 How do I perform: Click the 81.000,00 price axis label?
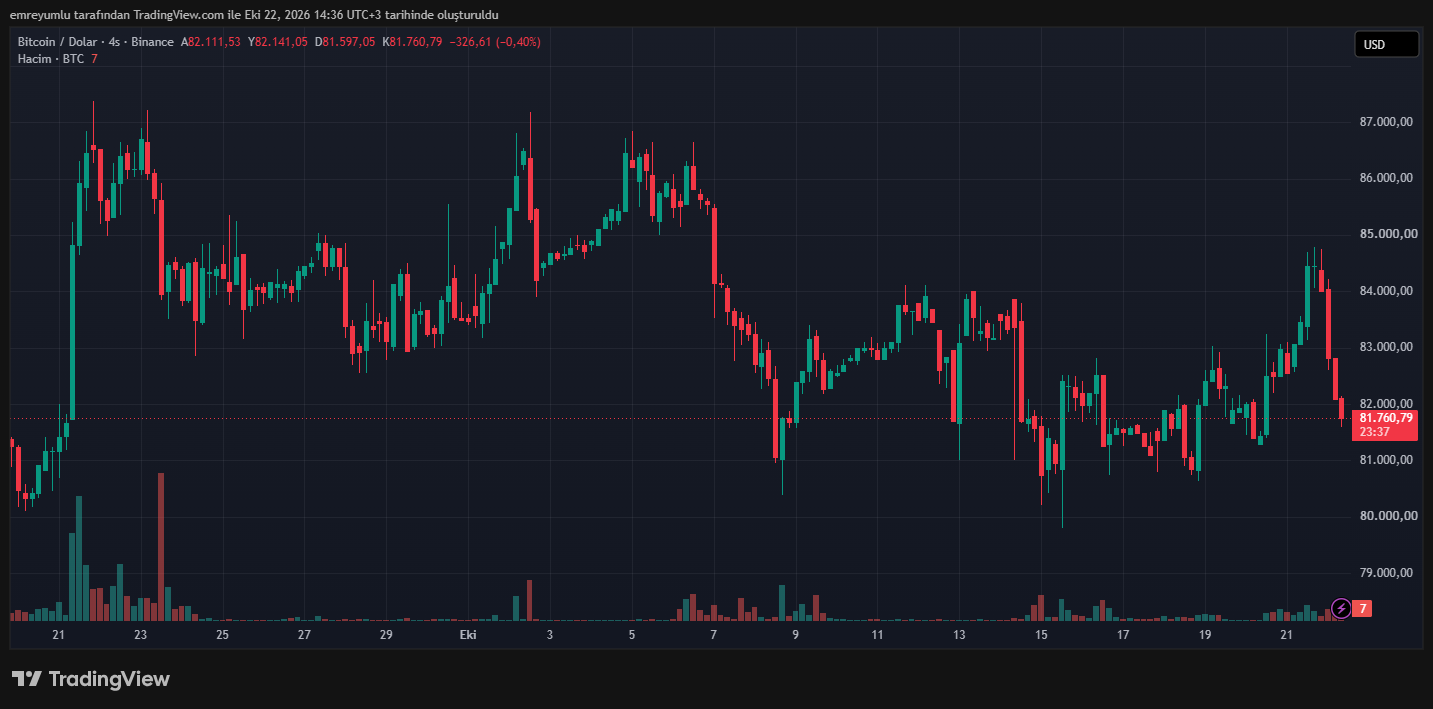(x=1386, y=460)
